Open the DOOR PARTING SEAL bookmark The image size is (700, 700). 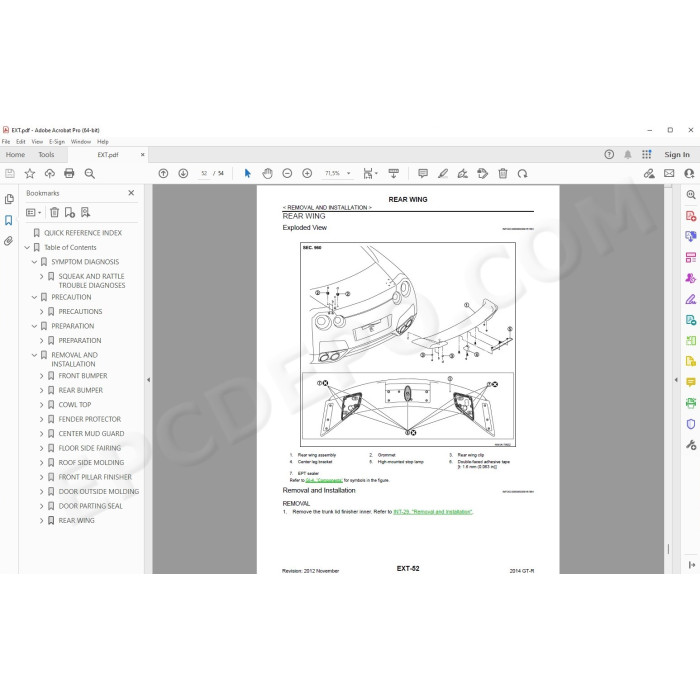(x=91, y=506)
